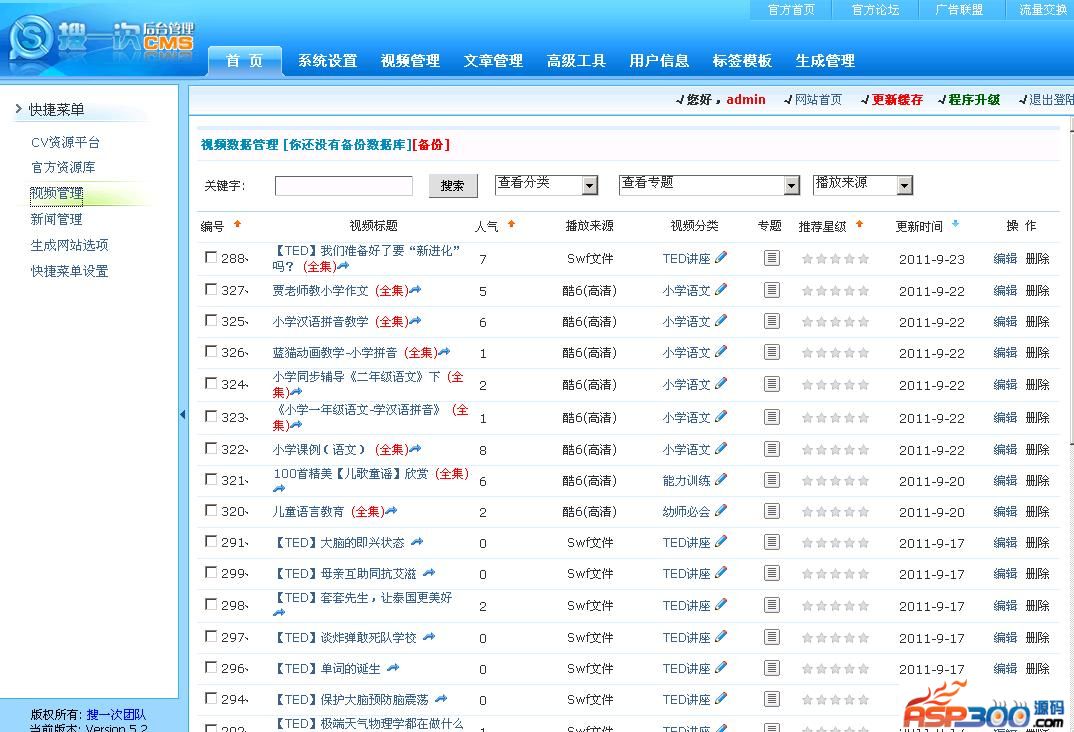1074x732 pixels.
Task: Click blue arrow after 儿童语言教育
Action: tap(391, 511)
